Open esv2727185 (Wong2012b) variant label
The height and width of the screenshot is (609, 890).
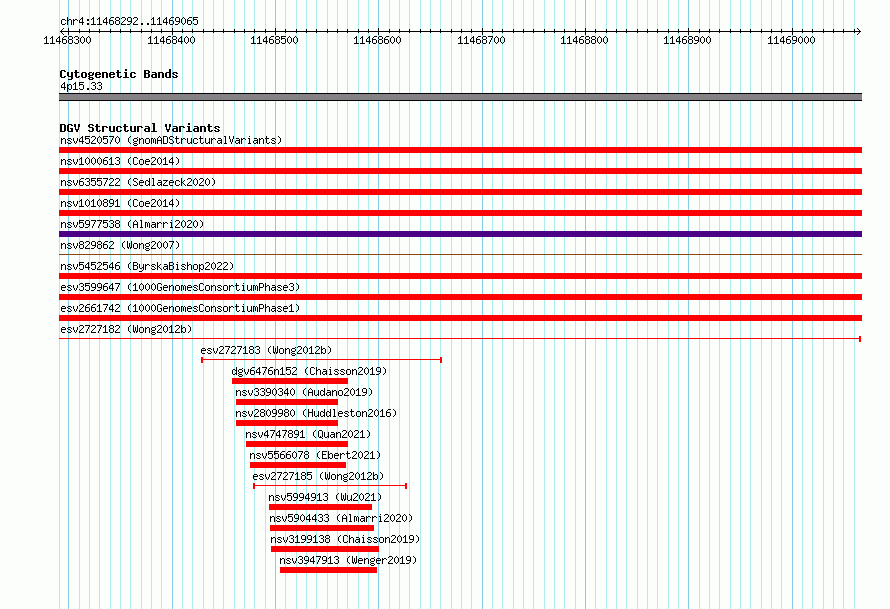pos(318,476)
